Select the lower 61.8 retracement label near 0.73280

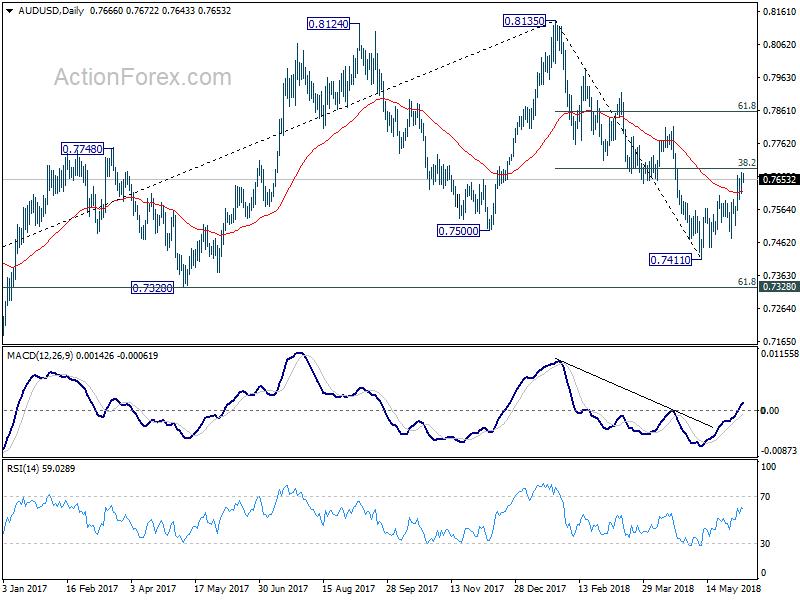point(746,282)
